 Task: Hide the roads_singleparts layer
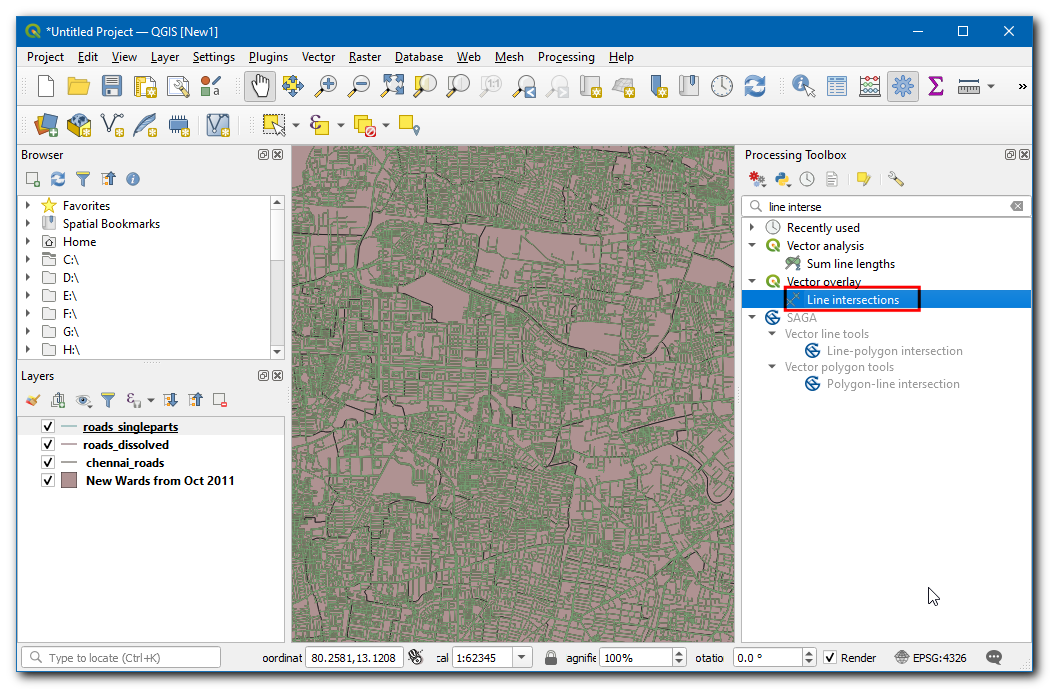click(47, 427)
